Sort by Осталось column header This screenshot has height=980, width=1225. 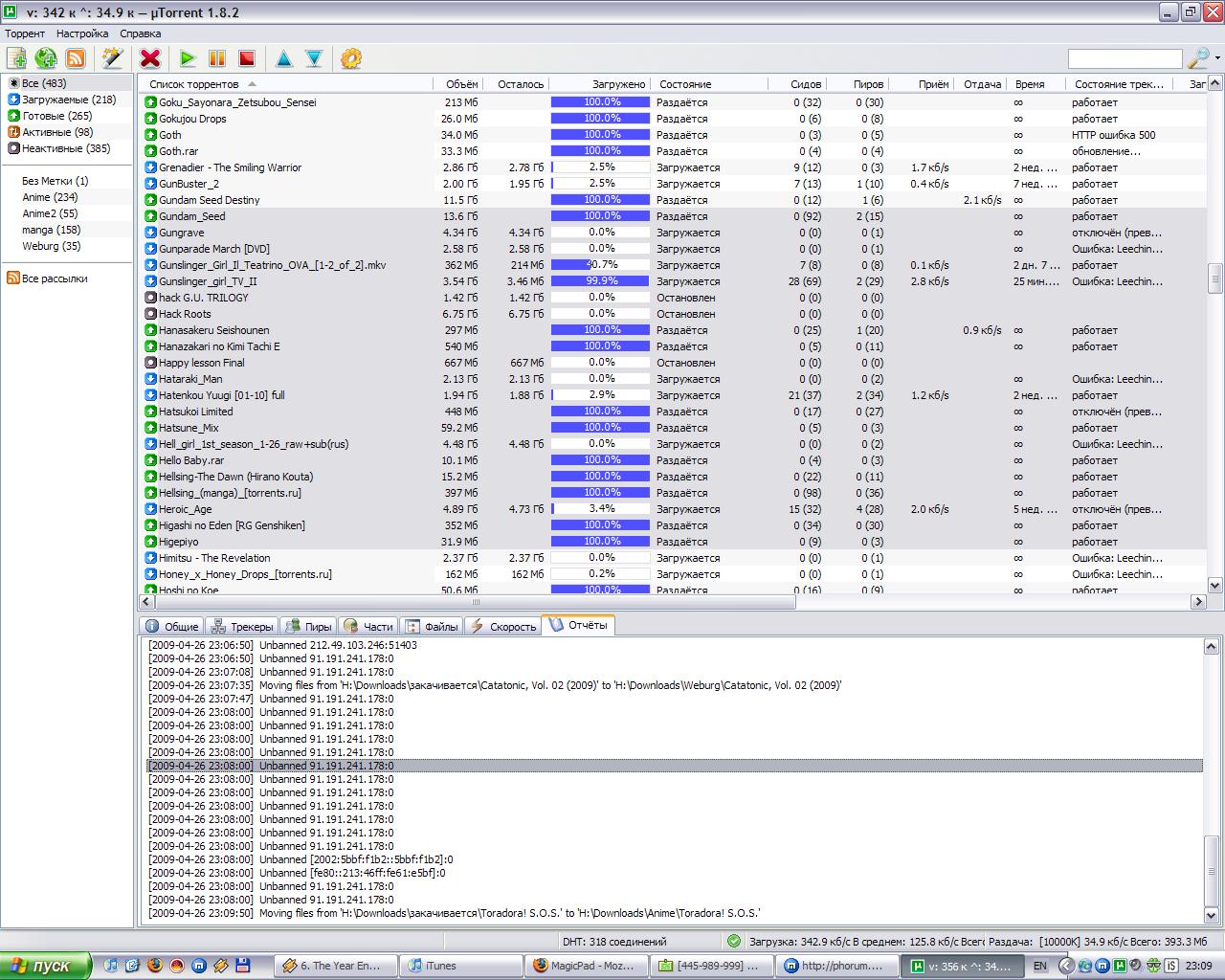pos(516,84)
